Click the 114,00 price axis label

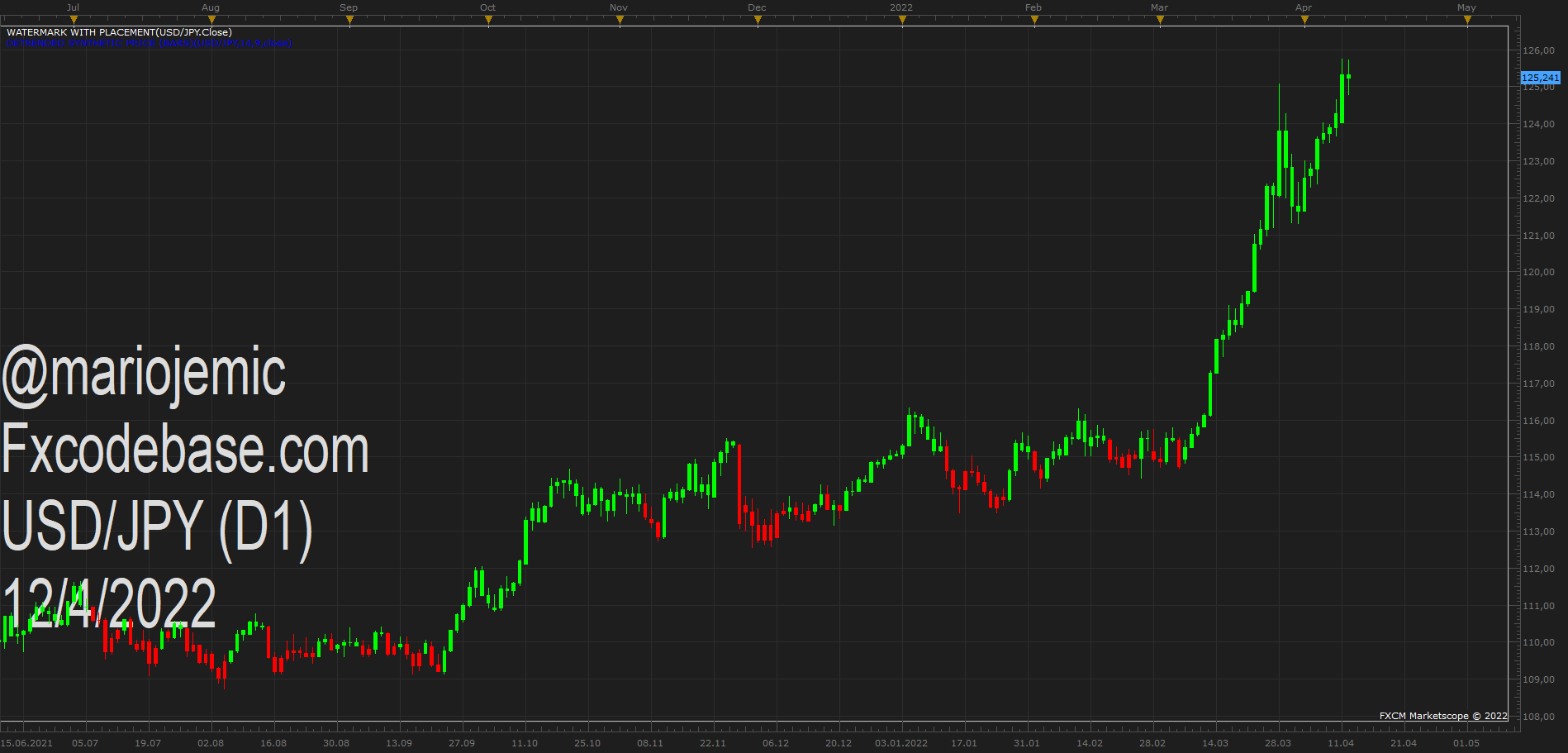click(x=1539, y=494)
